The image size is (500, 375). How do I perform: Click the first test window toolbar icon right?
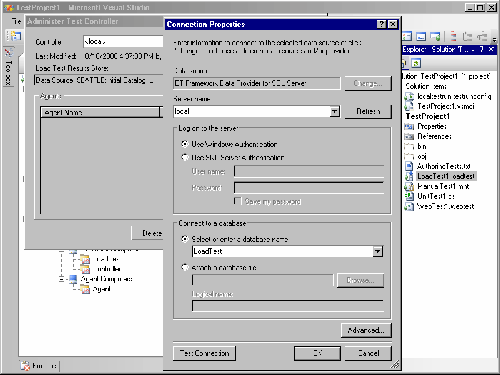tap(407, 36)
